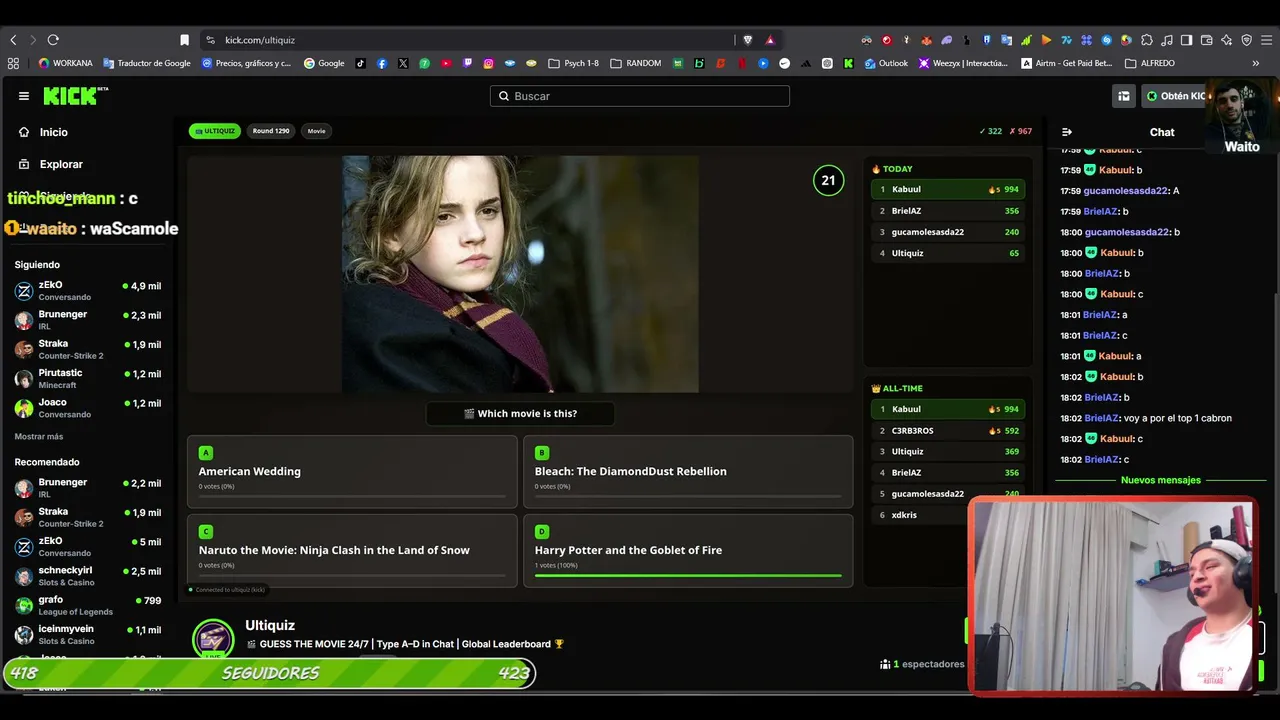
Task: Open the X (Twitter) bookmark
Action: 403,63
